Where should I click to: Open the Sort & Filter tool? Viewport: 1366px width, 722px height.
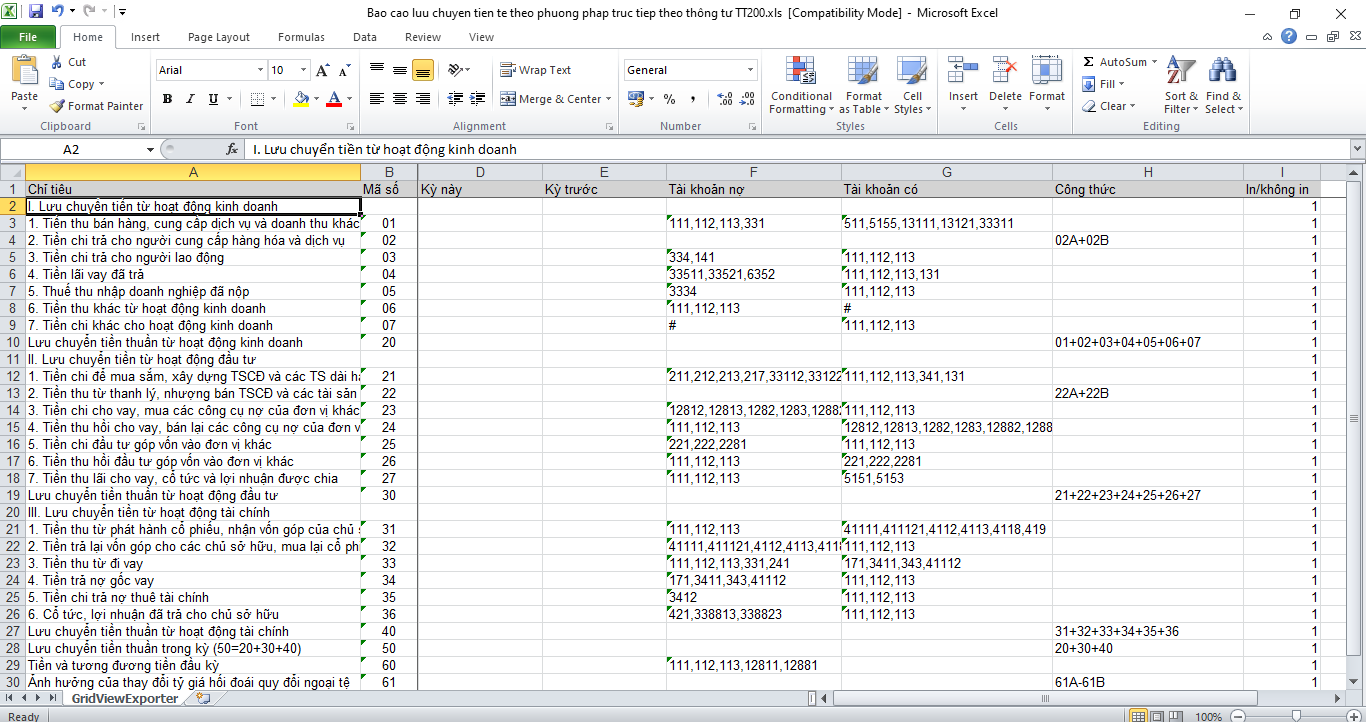tap(1181, 85)
